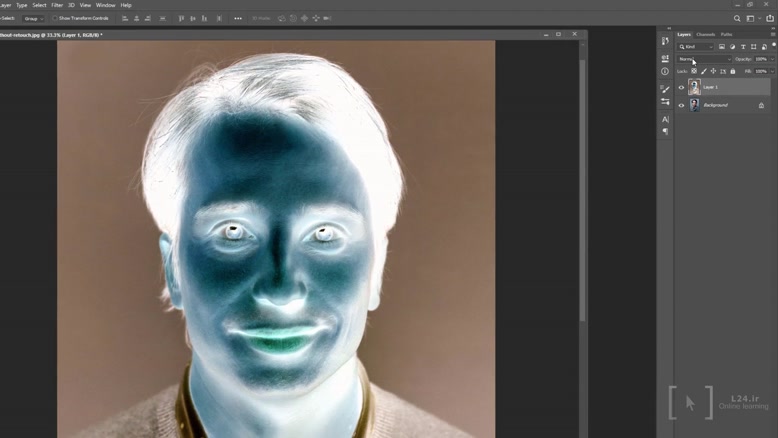This screenshot has height=438, width=778.
Task: Open the Properties info panel icon
Action: (x=665, y=71)
